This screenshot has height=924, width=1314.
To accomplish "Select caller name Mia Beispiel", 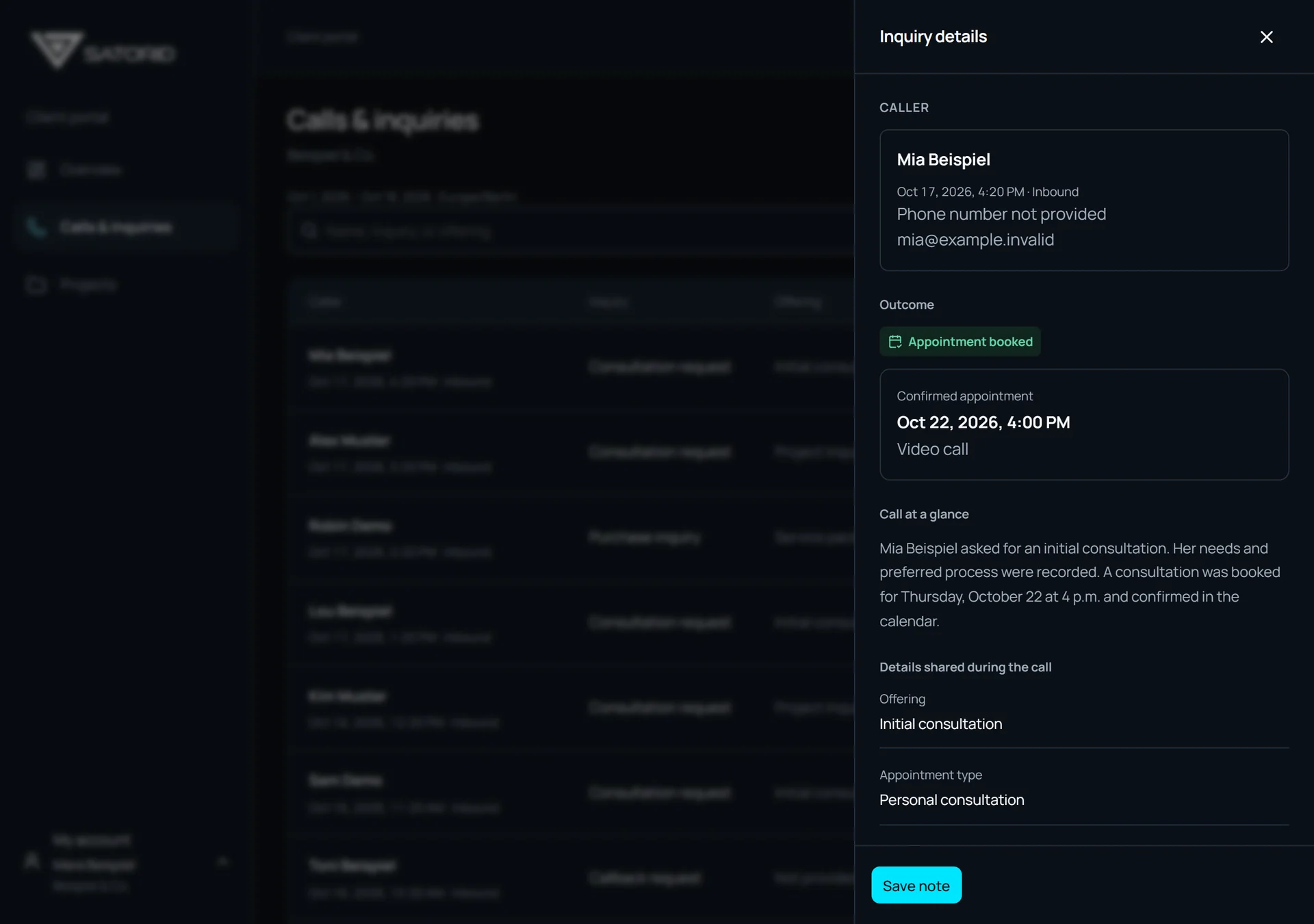I will pyautogui.click(x=943, y=159).
